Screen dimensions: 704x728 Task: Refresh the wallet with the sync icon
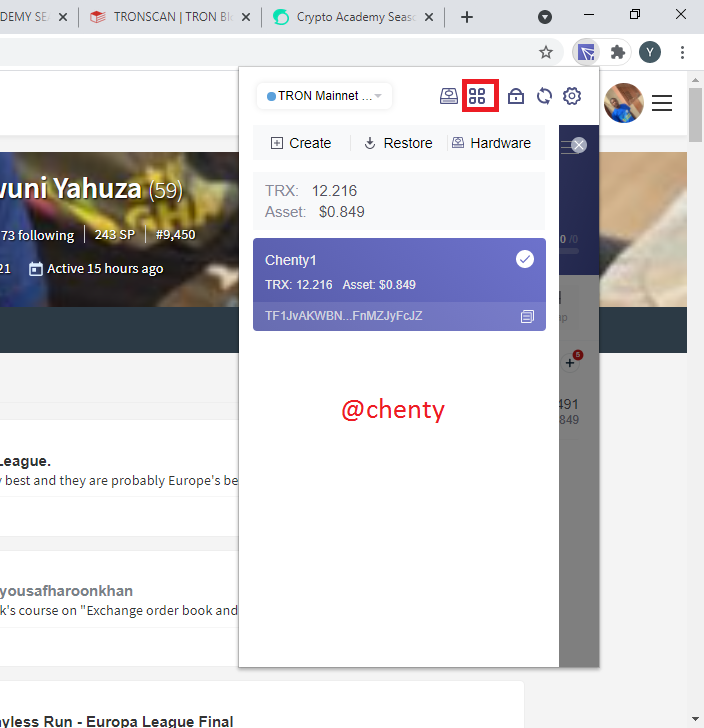544,96
